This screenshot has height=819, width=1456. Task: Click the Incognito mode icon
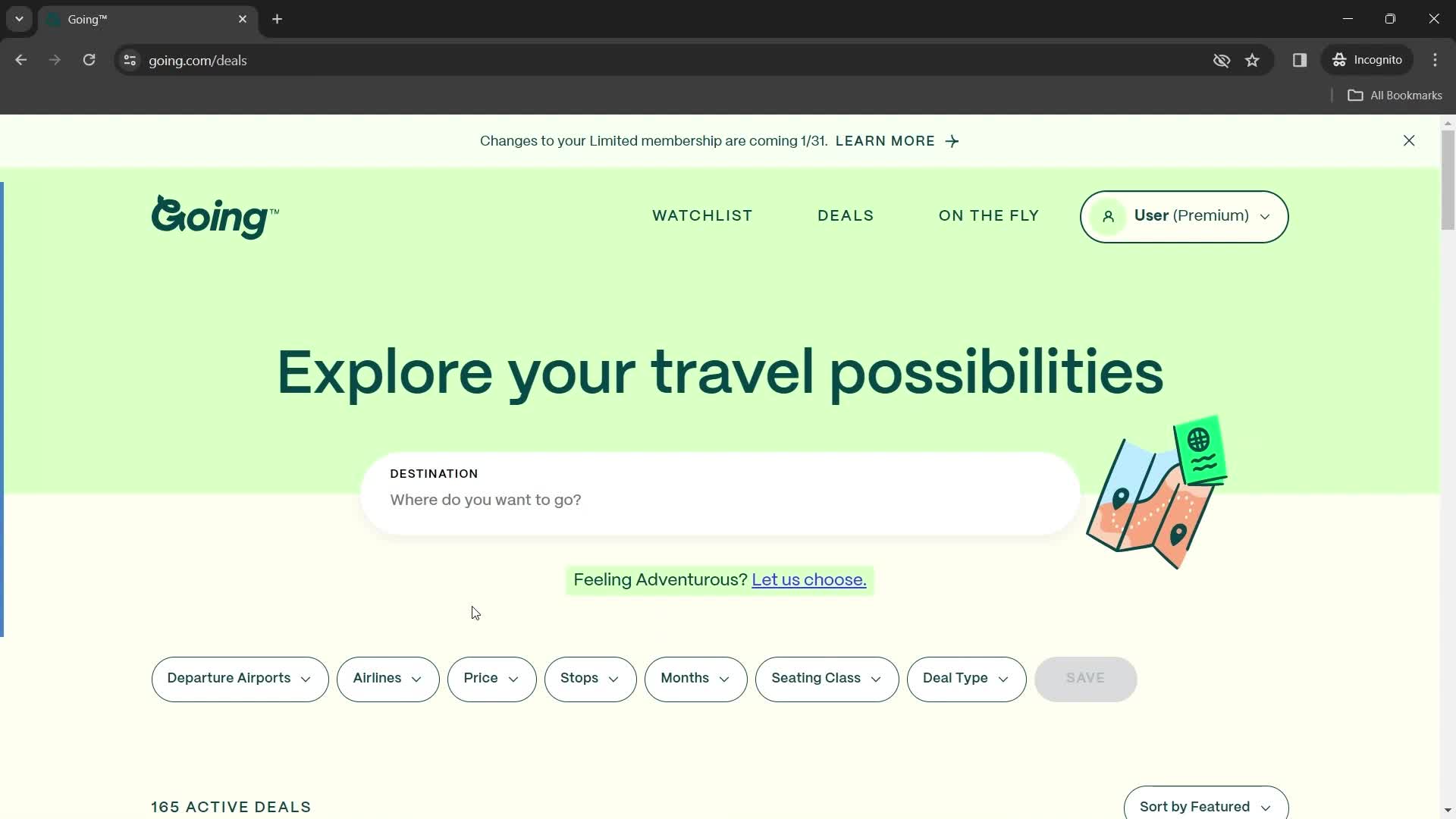(1340, 60)
